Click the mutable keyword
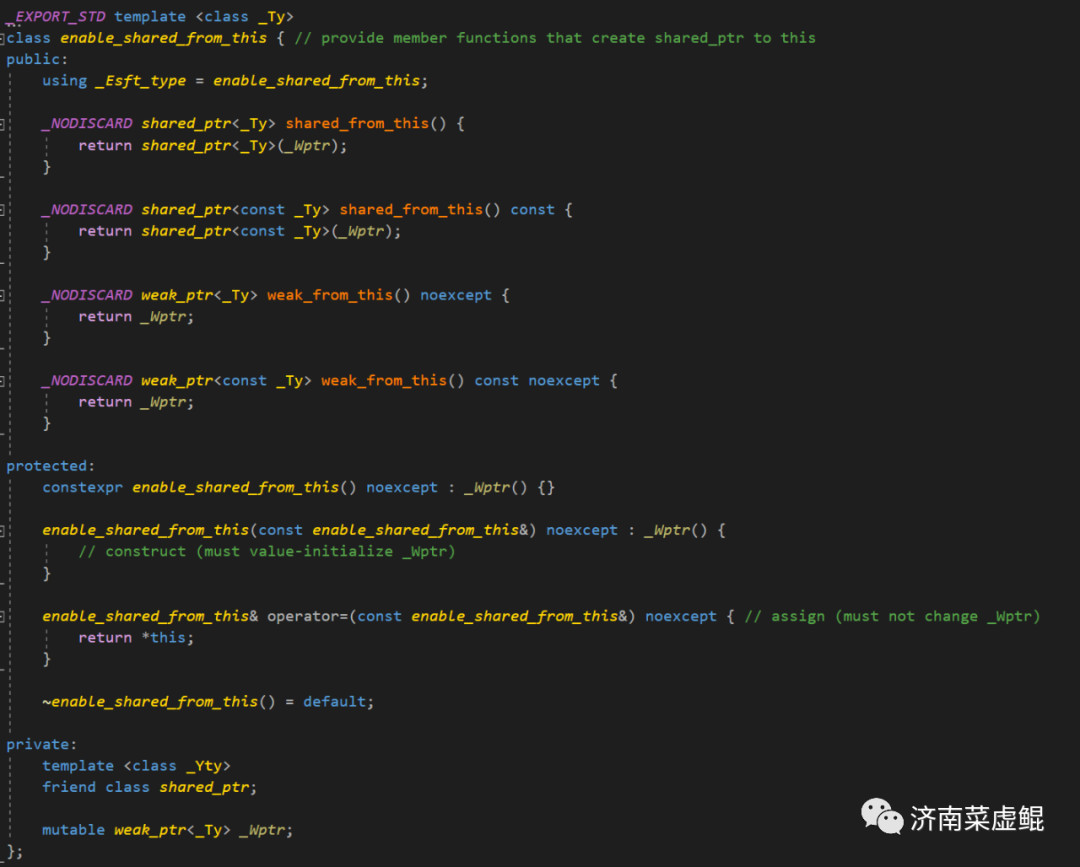 73,830
